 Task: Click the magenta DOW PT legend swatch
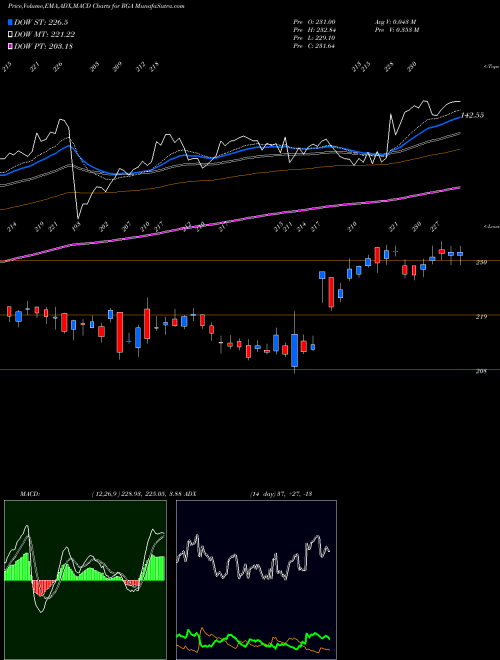point(10,46)
